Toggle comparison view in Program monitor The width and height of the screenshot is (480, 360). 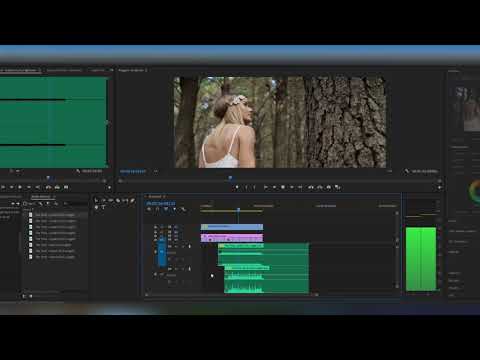pos(338,187)
